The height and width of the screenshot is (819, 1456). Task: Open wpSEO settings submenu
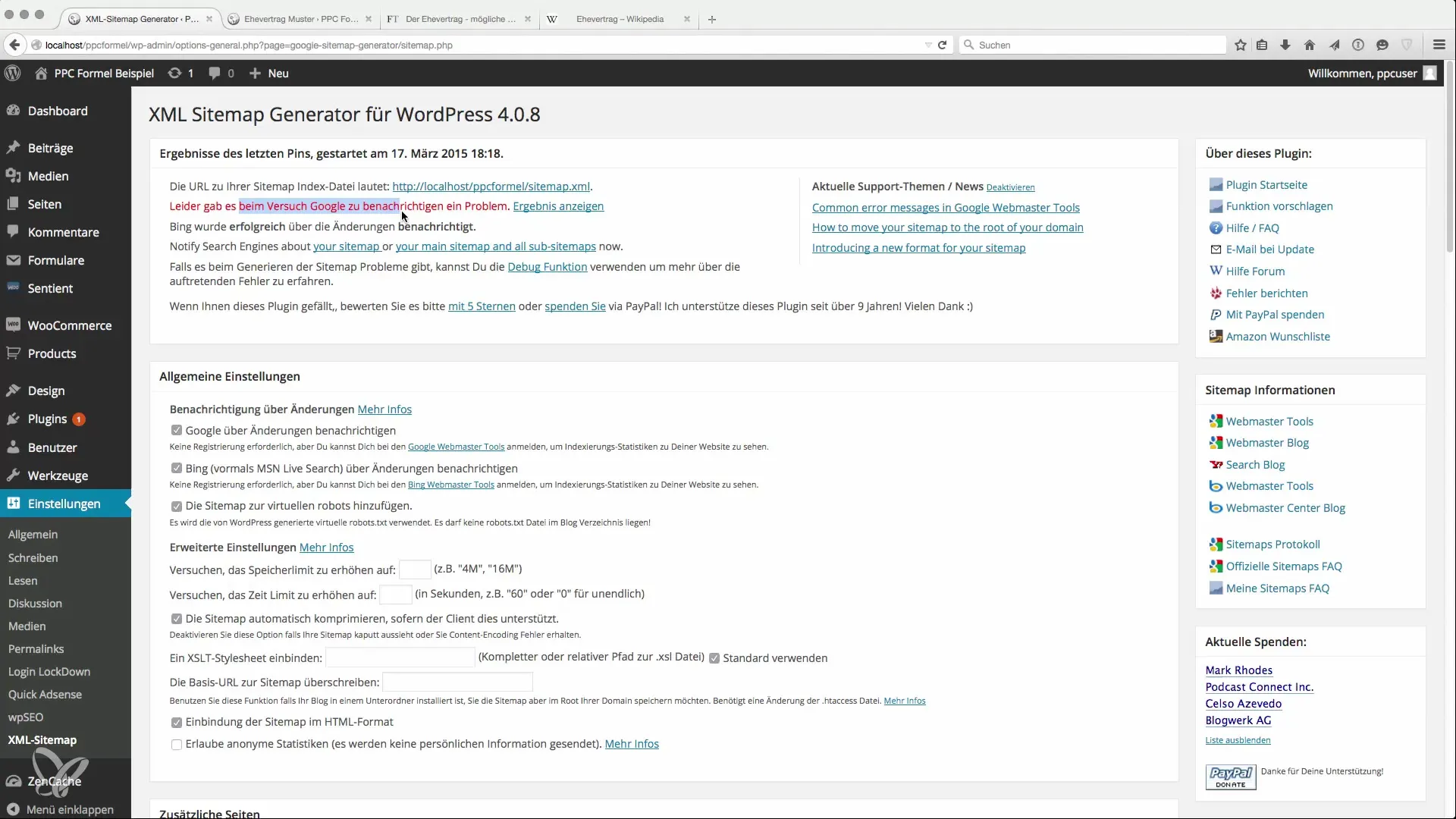[26, 717]
